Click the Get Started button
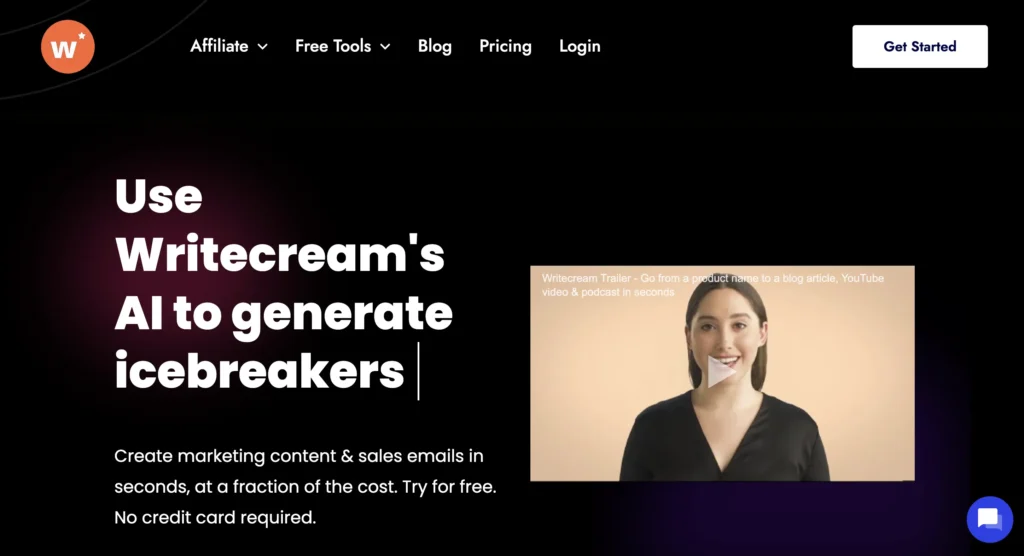This screenshot has height=556, width=1024. pos(920,46)
